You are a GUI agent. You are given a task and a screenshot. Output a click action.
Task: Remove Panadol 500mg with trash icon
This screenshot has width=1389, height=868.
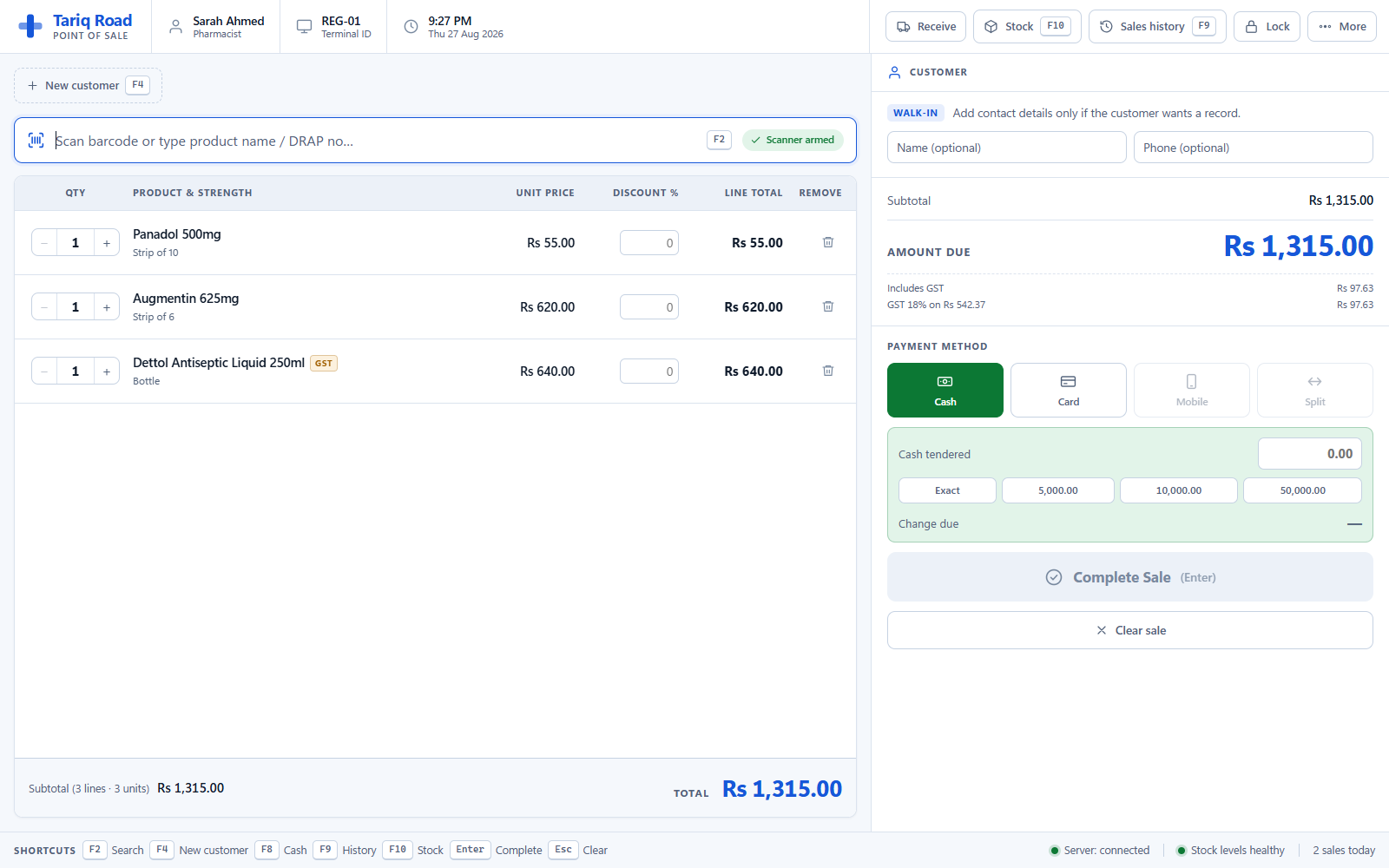pyautogui.click(x=828, y=243)
